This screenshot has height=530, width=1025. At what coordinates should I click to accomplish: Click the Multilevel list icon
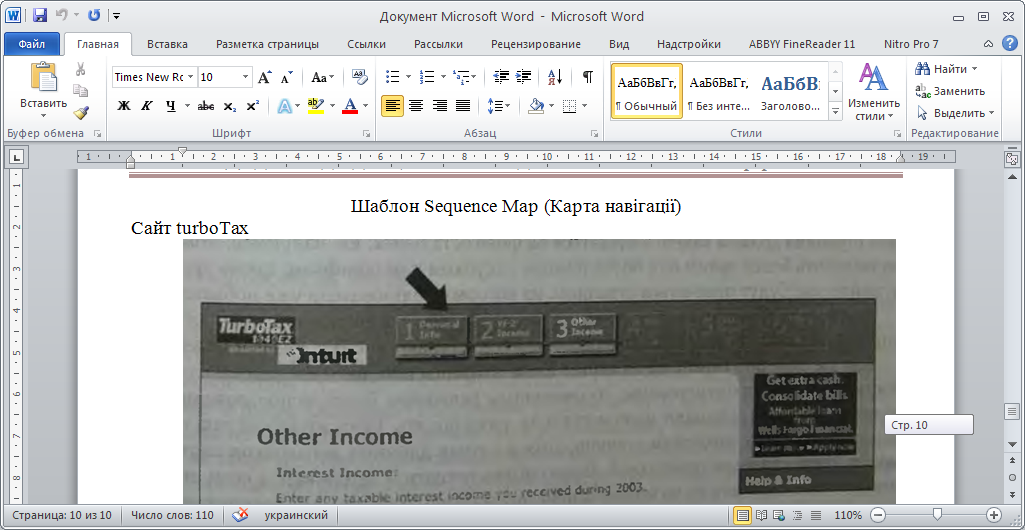tap(461, 77)
